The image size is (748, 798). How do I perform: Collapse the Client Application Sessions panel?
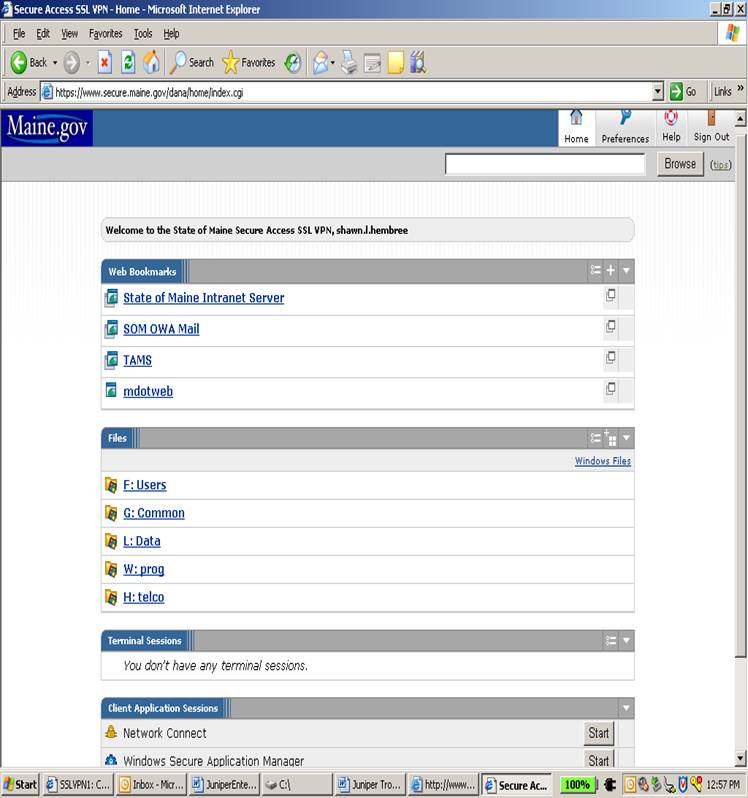point(626,708)
